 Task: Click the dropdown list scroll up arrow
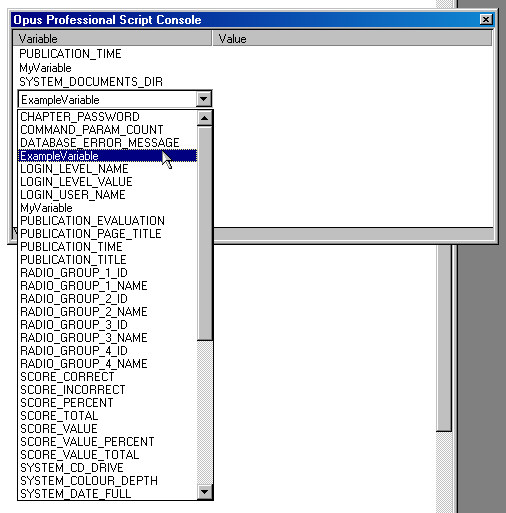point(204,118)
